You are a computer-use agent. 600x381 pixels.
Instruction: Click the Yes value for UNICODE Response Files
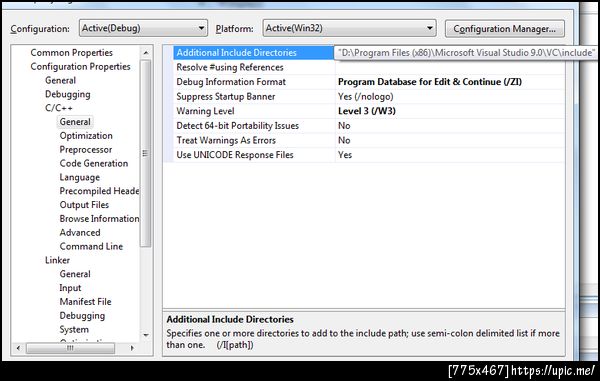point(345,155)
